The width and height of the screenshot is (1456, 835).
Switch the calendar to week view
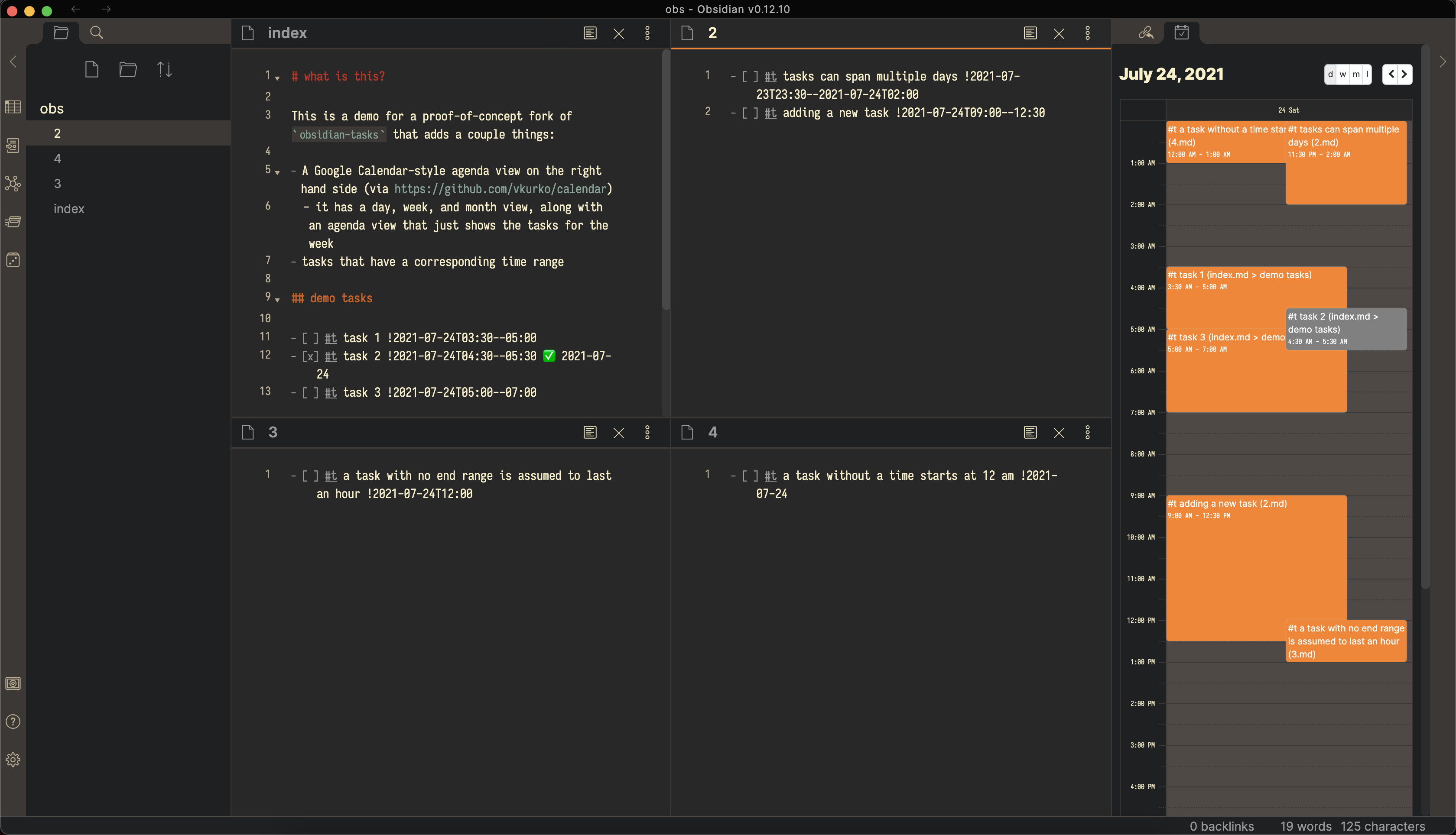click(1342, 74)
